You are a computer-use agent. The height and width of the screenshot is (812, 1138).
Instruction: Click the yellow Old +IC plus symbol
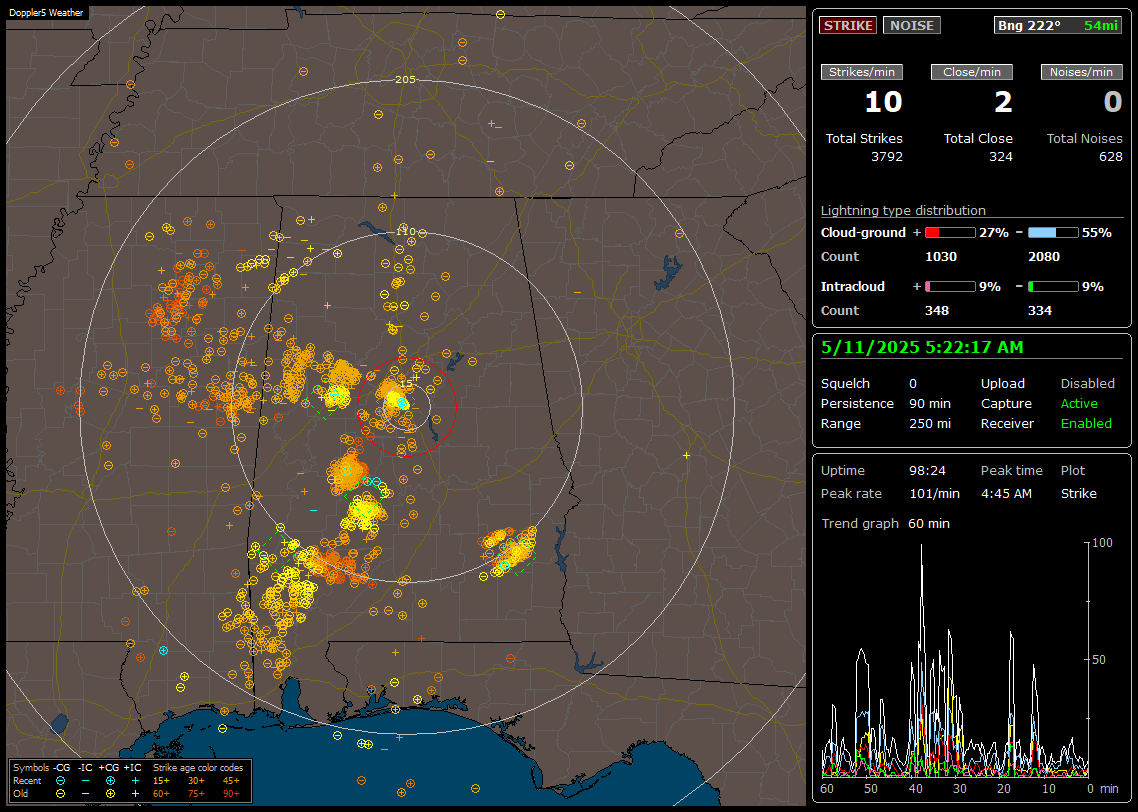point(135,794)
